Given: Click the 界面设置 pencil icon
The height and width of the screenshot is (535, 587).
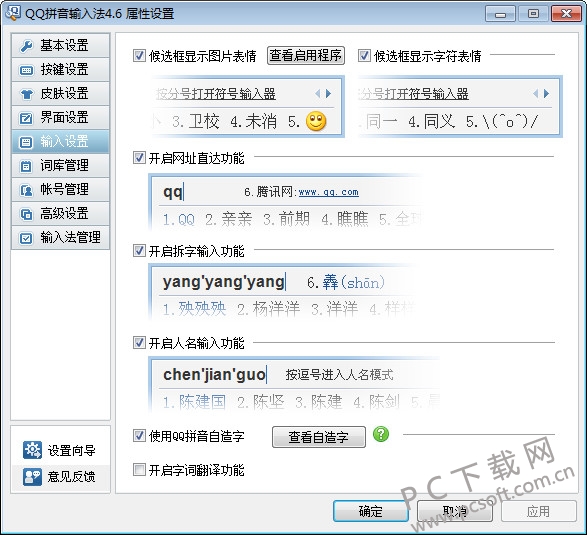Looking at the screenshot, I should (x=26, y=118).
